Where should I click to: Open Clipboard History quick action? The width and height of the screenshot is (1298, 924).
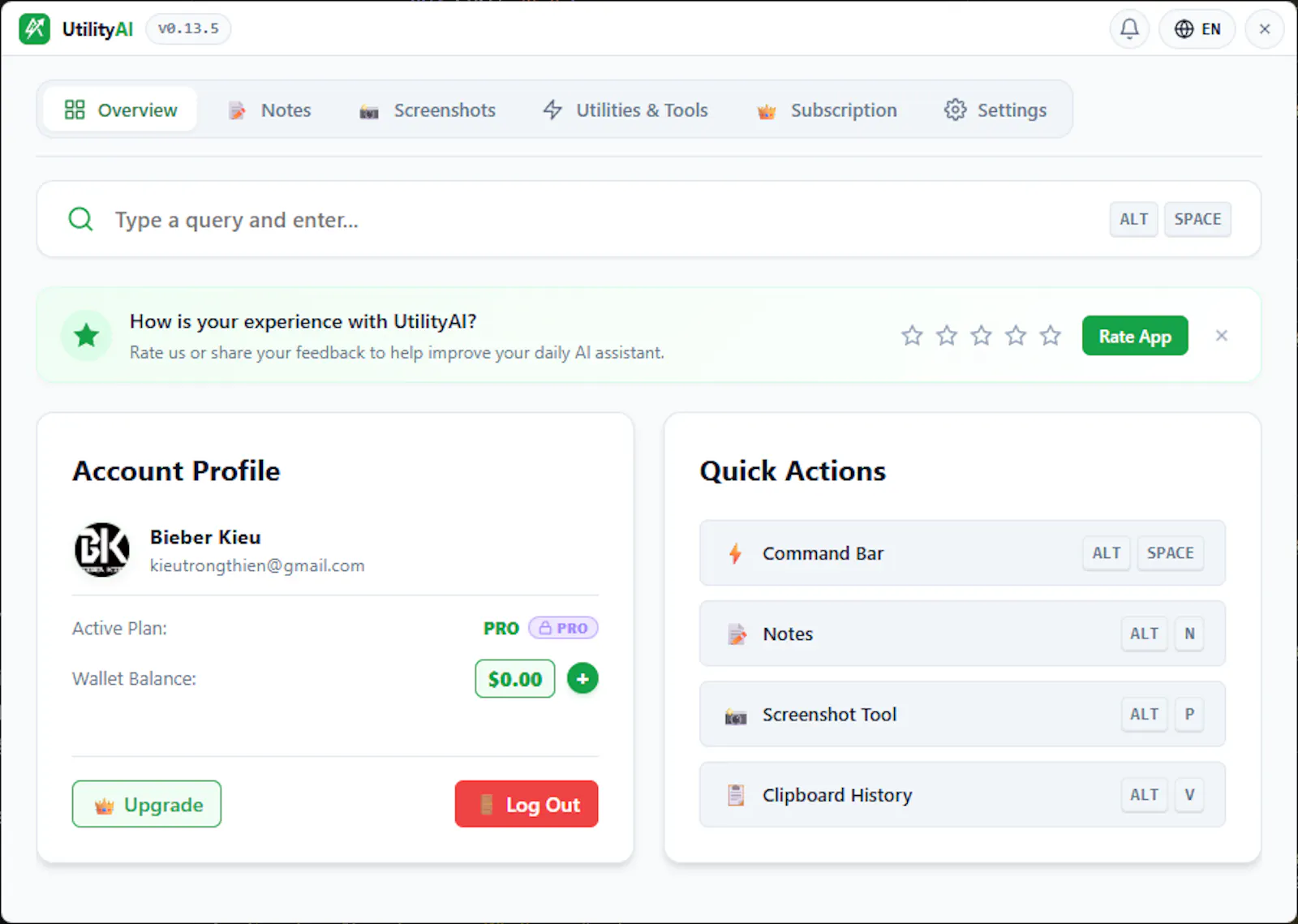(x=962, y=794)
